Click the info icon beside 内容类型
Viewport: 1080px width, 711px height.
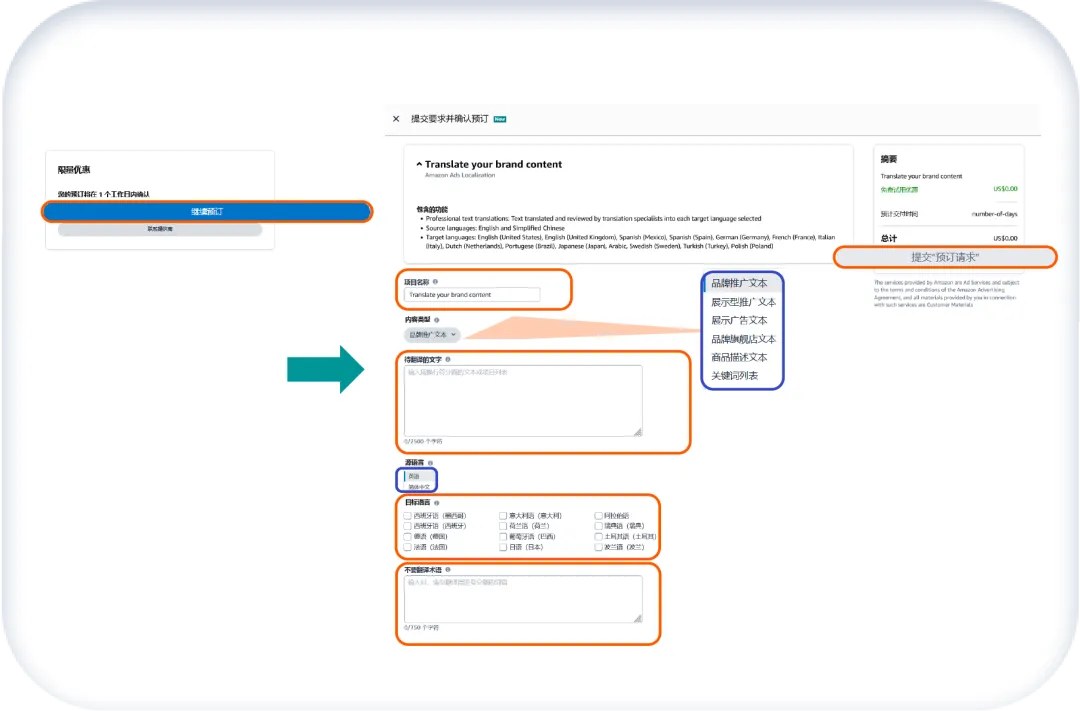tap(437, 320)
